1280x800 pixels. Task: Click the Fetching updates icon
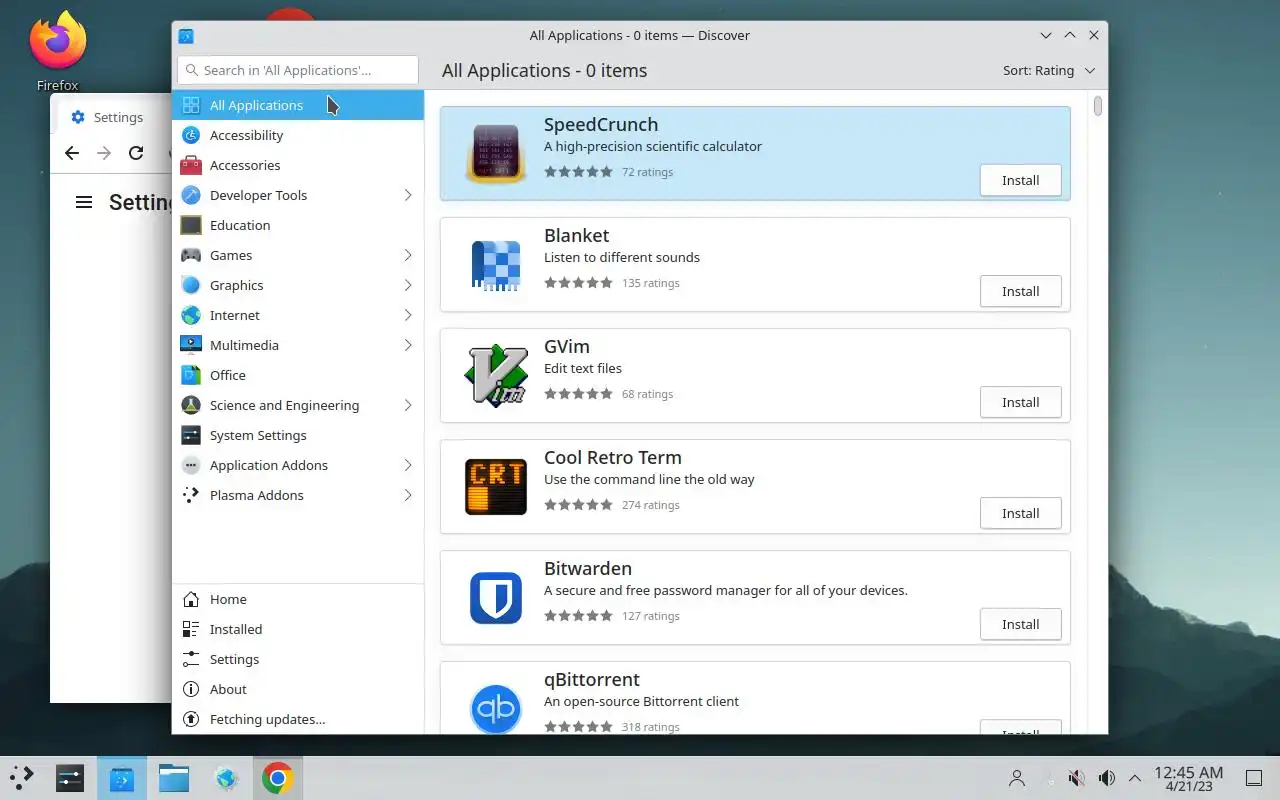[x=191, y=719]
